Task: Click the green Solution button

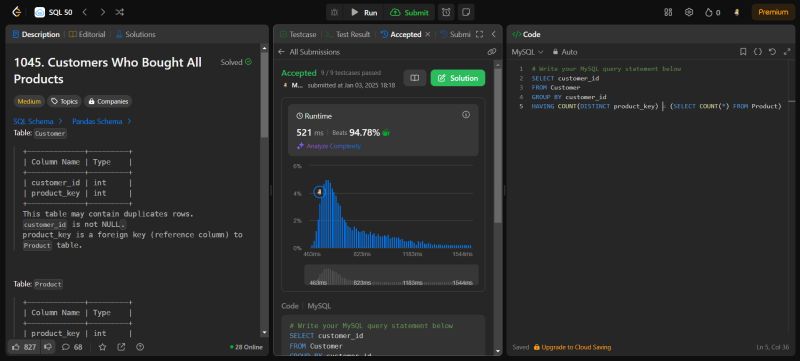Action: pos(458,78)
